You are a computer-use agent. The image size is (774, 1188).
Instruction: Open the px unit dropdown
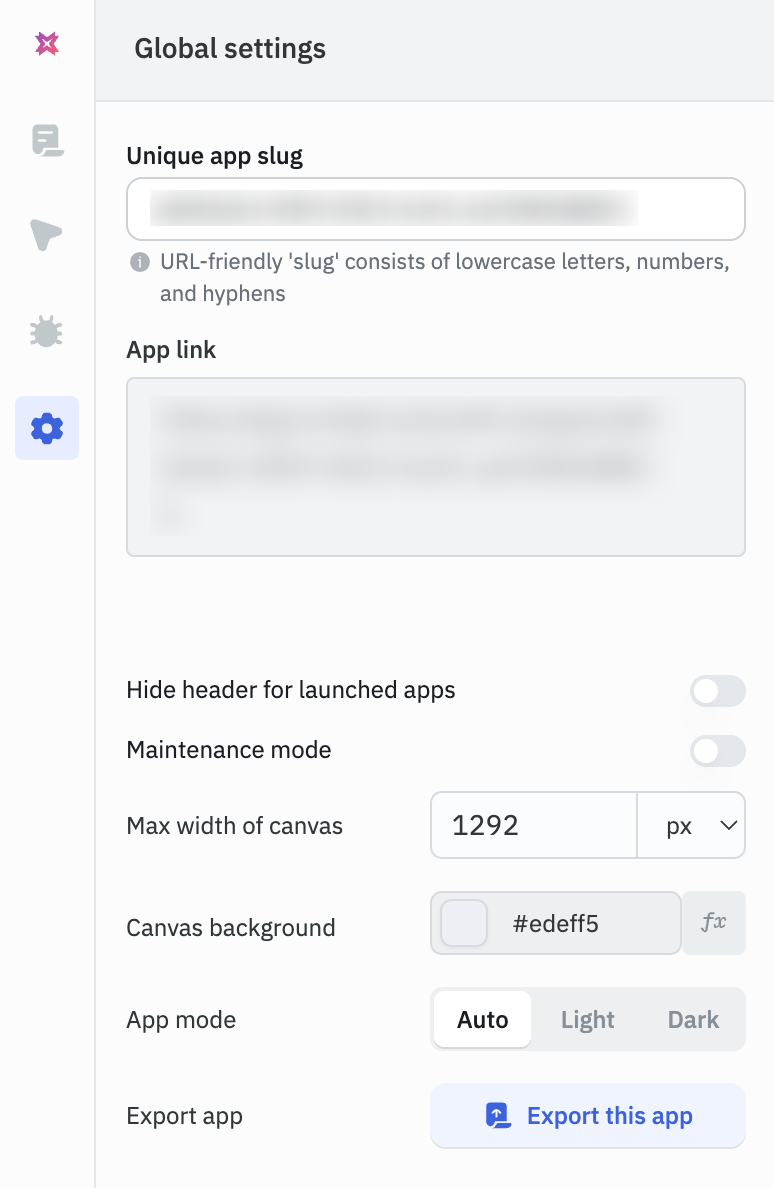pyautogui.click(x=691, y=825)
